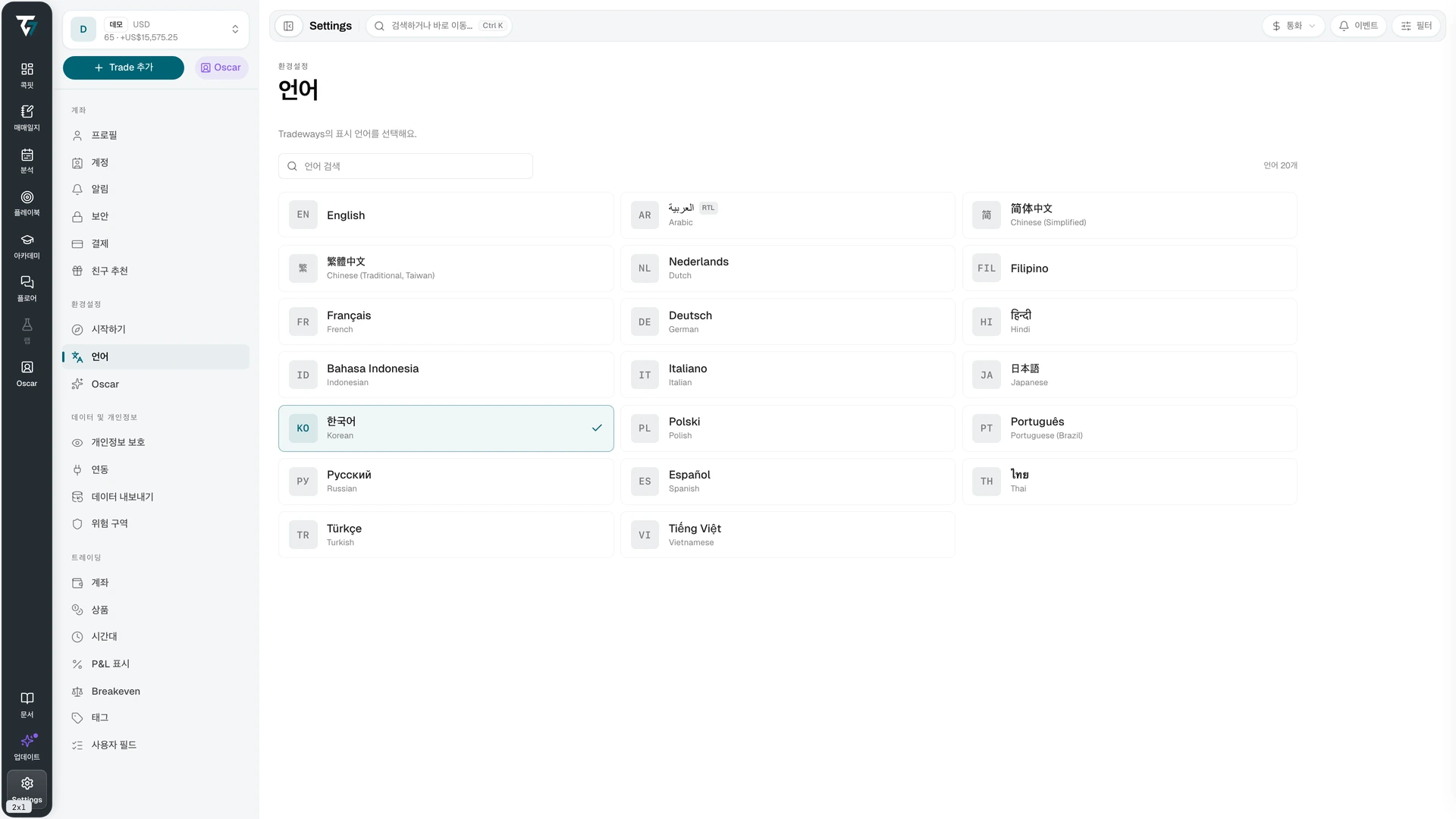Expand the demo account USD selector chevrons
The width and height of the screenshot is (1456, 819).
235,30
